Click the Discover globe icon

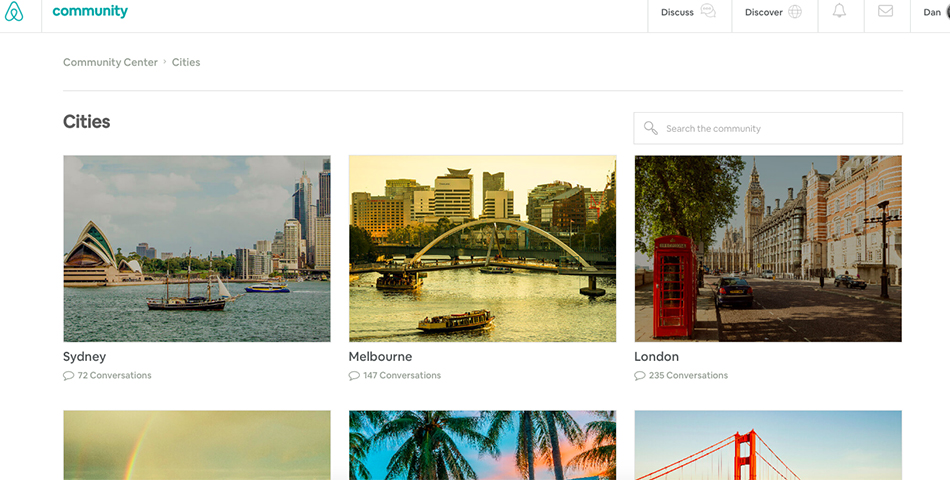[x=795, y=12]
